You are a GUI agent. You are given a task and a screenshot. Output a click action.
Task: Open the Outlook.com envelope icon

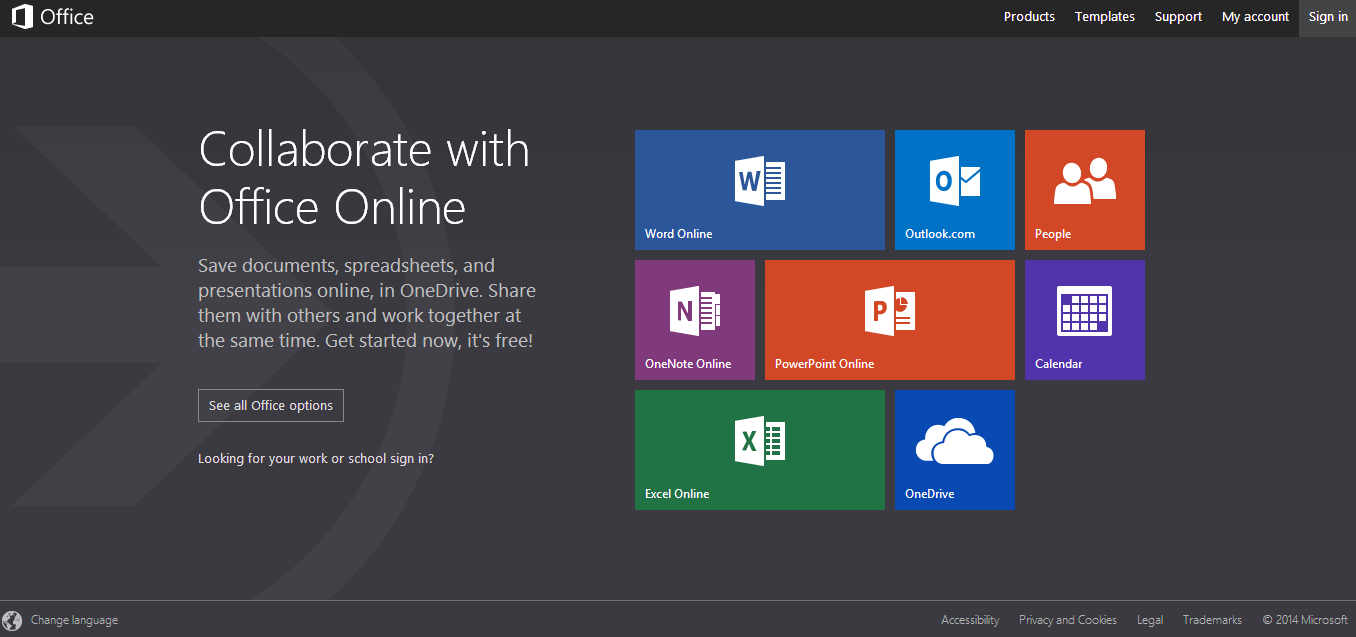955,181
